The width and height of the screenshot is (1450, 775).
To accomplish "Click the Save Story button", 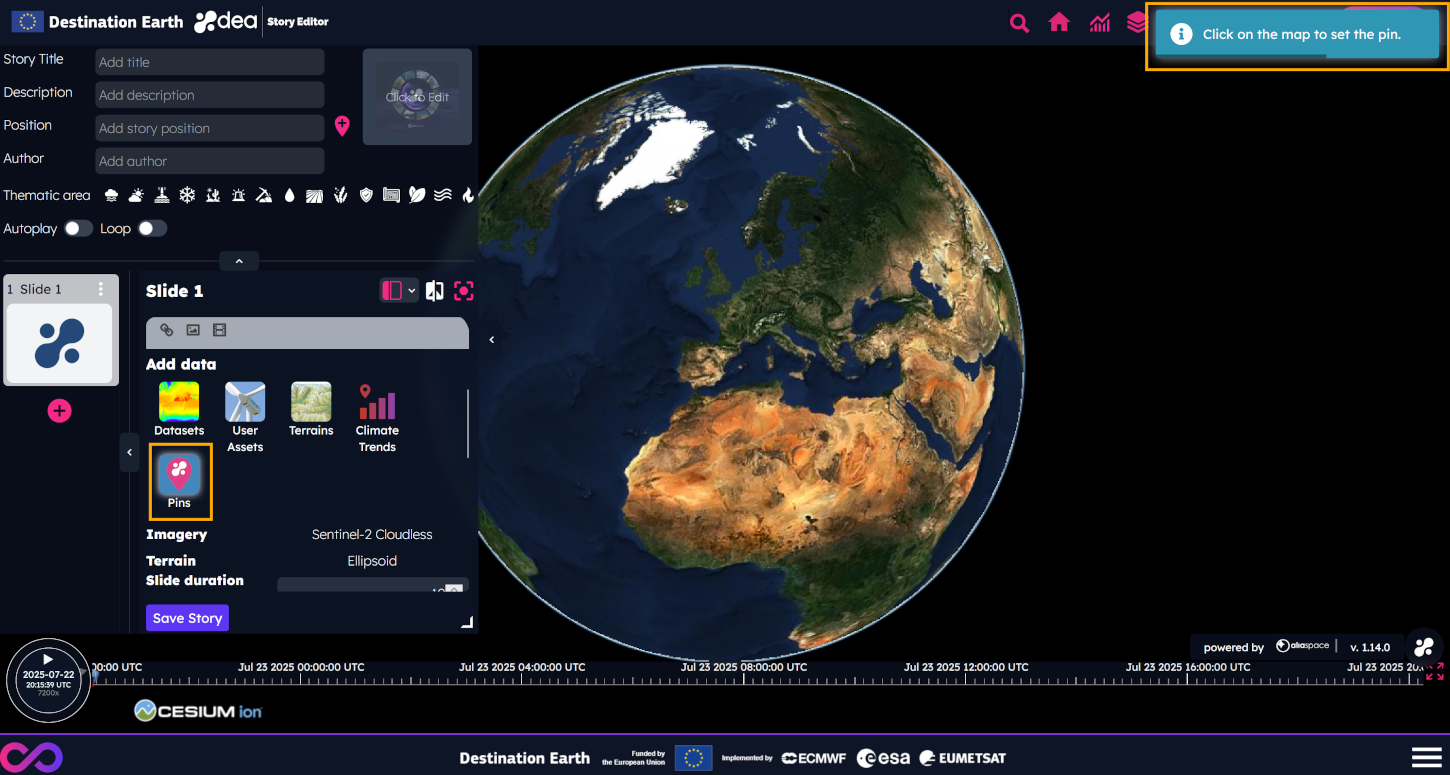I will coord(187,618).
